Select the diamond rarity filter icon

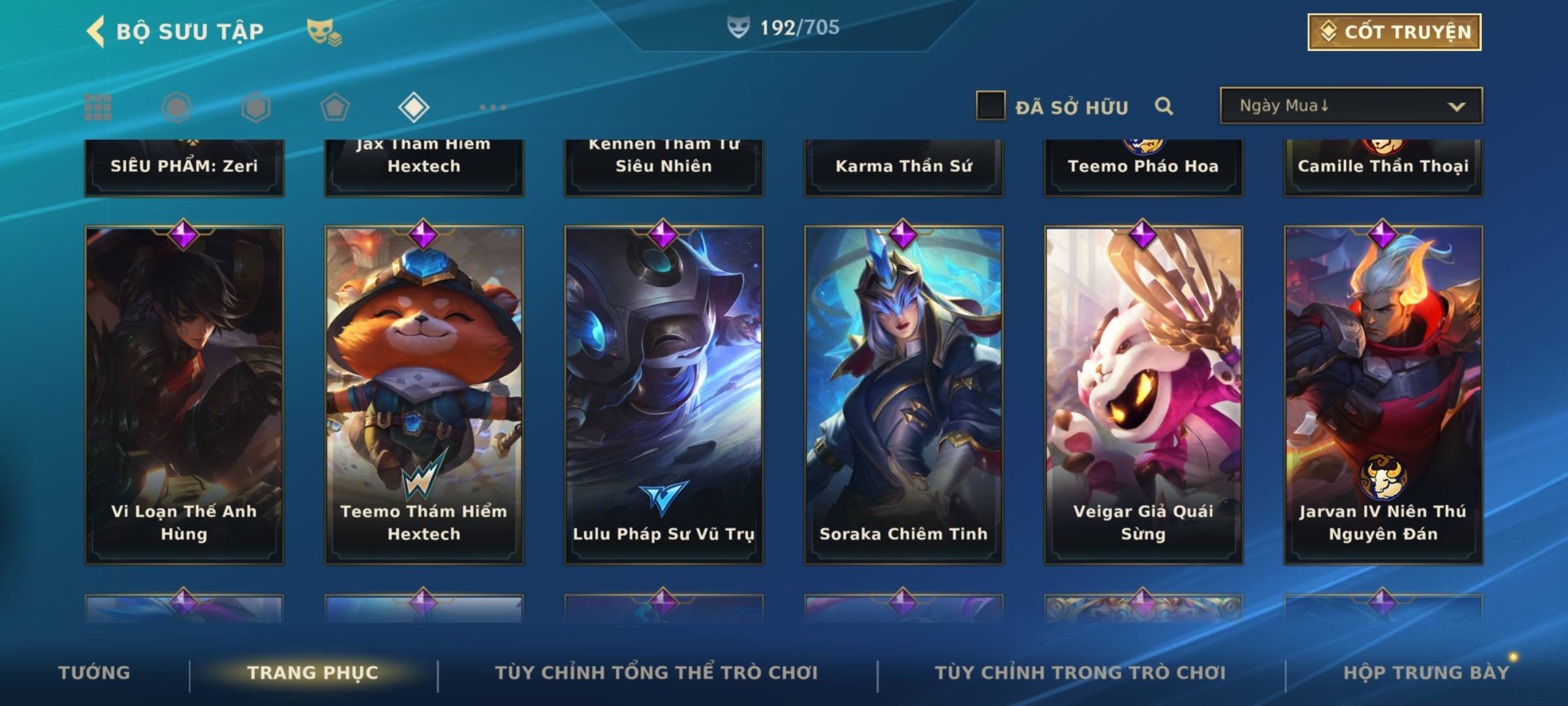point(414,107)
